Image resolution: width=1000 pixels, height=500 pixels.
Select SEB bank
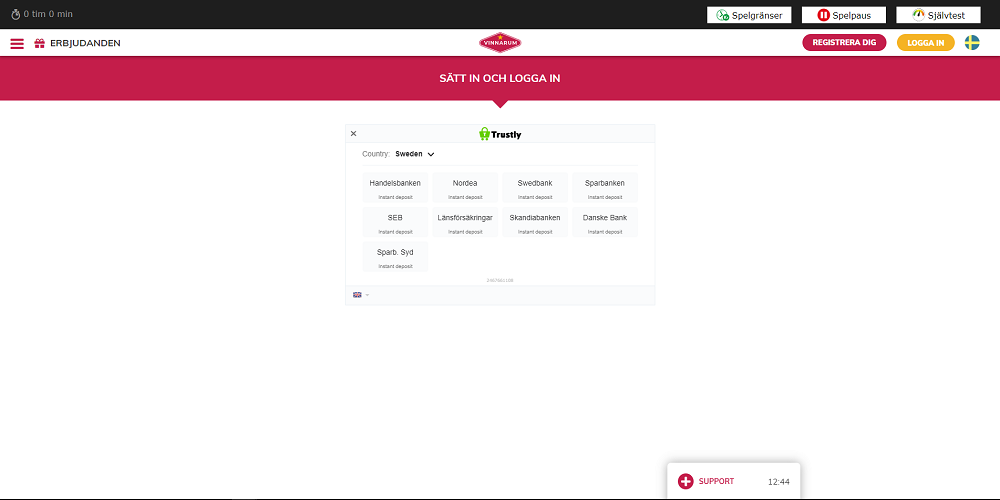[395, 222]
